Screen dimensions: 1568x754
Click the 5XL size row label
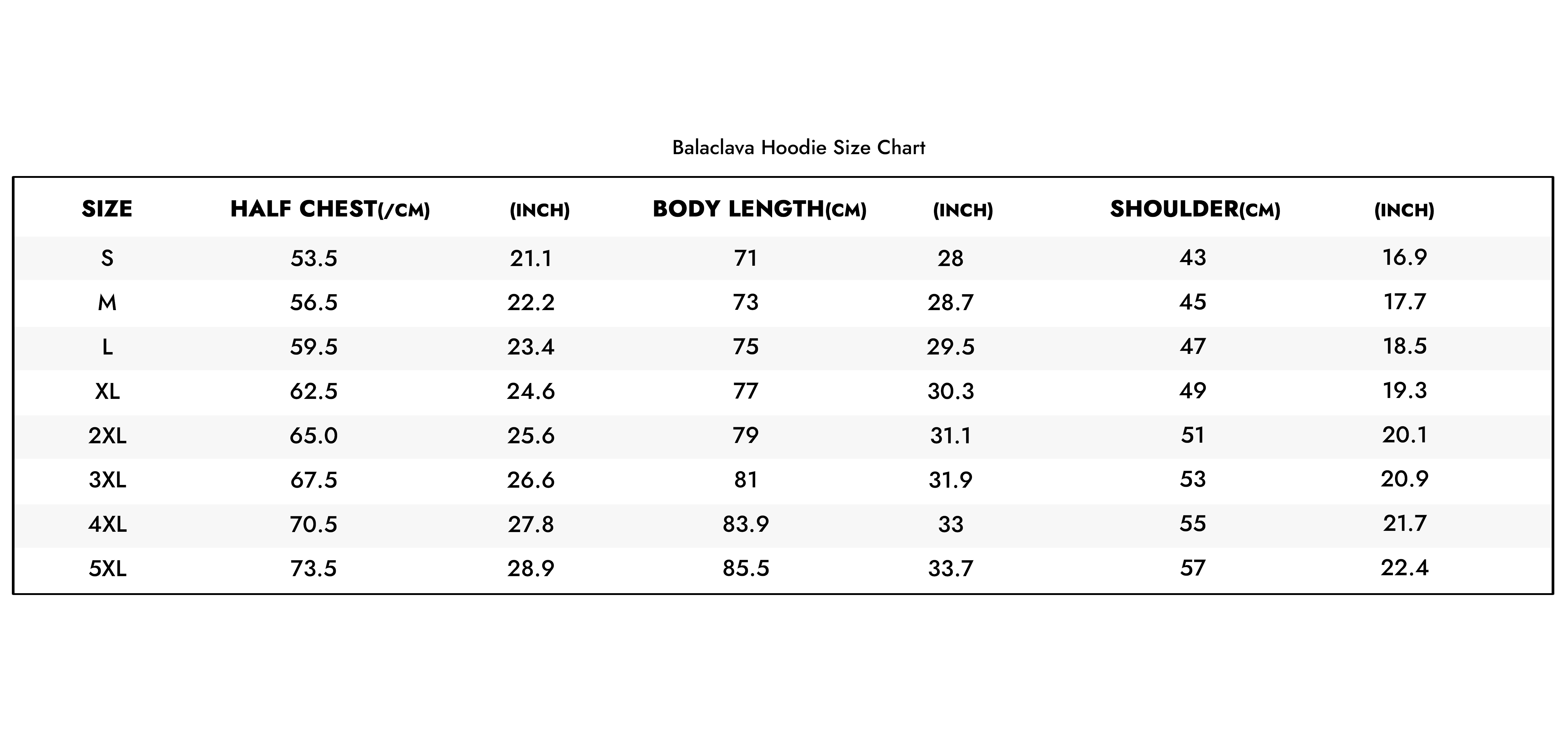click(107, 569)
